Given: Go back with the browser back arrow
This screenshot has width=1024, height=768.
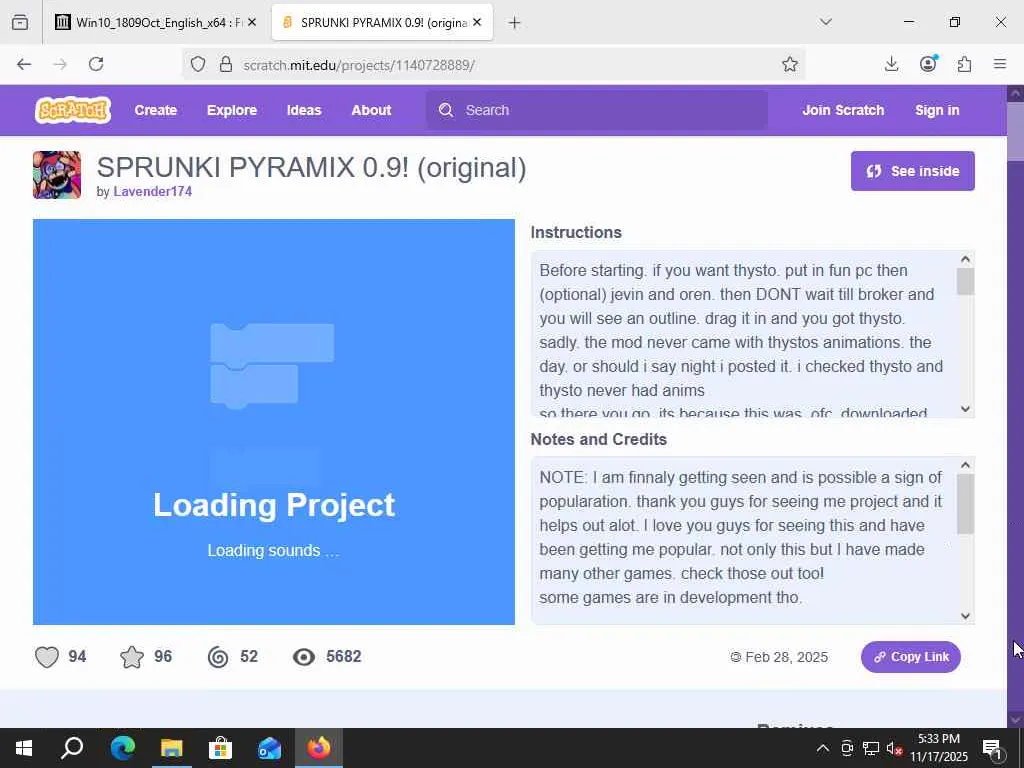Looking at the screenshot, I should tap(24, 64).
